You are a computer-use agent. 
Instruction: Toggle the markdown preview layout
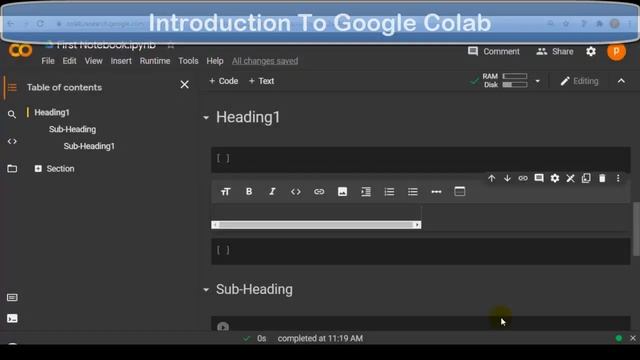tap(460, 191)
